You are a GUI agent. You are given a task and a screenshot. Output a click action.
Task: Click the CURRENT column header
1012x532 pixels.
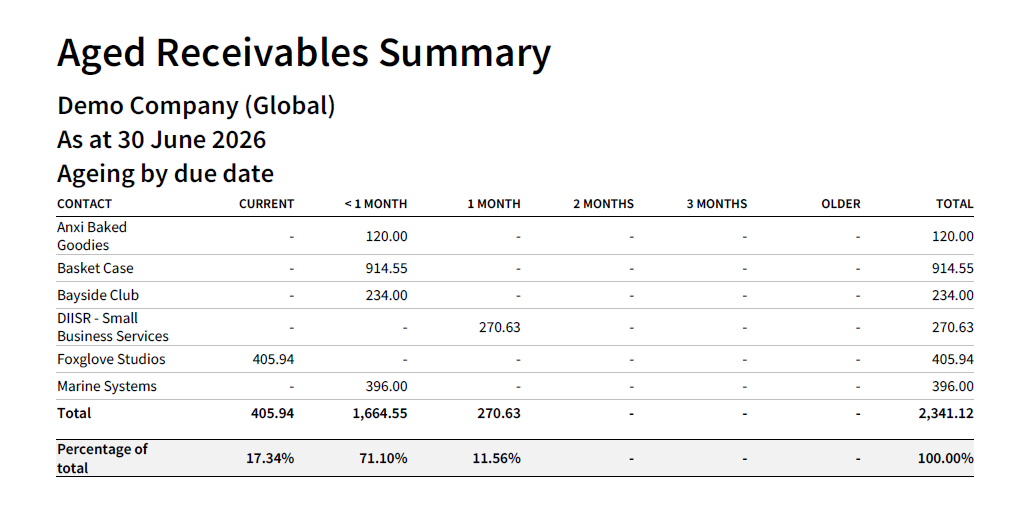click(x=266, y=204)
